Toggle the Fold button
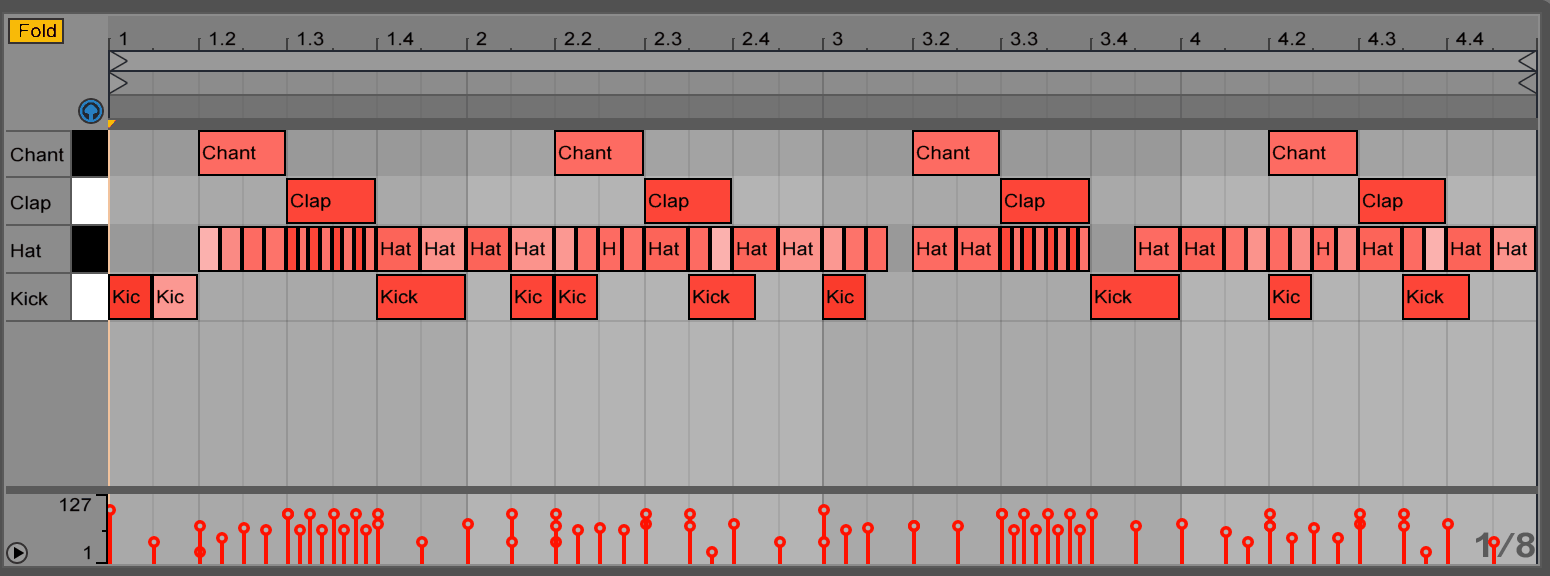The image size is (1550, 576). coord(36,31)
